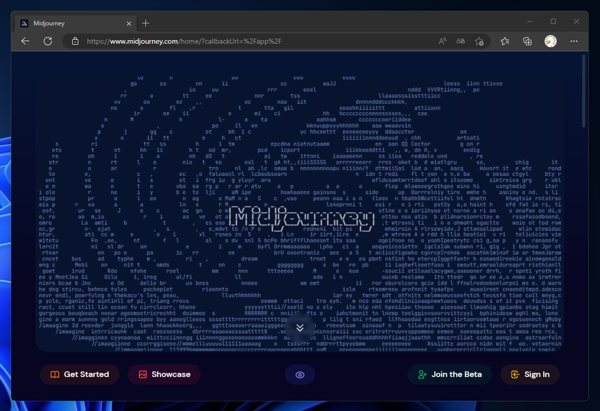Viewport: 600px width, 411px height.
Task: Select the Midjourney browser tab
Action: click(x=75, y=23)
